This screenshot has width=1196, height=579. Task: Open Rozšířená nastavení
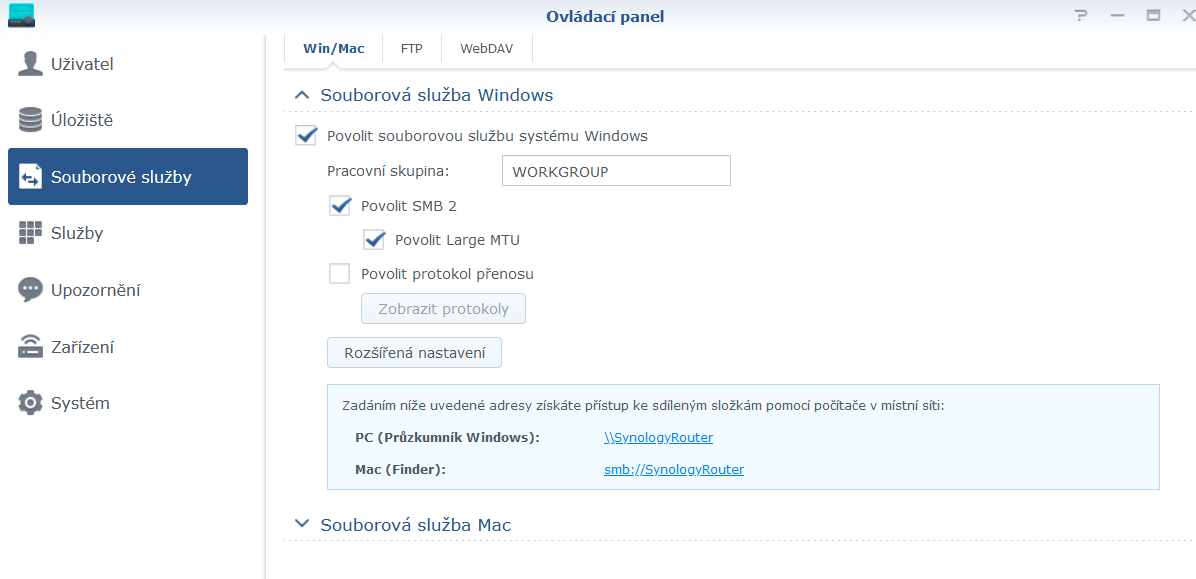coord(414,352)
